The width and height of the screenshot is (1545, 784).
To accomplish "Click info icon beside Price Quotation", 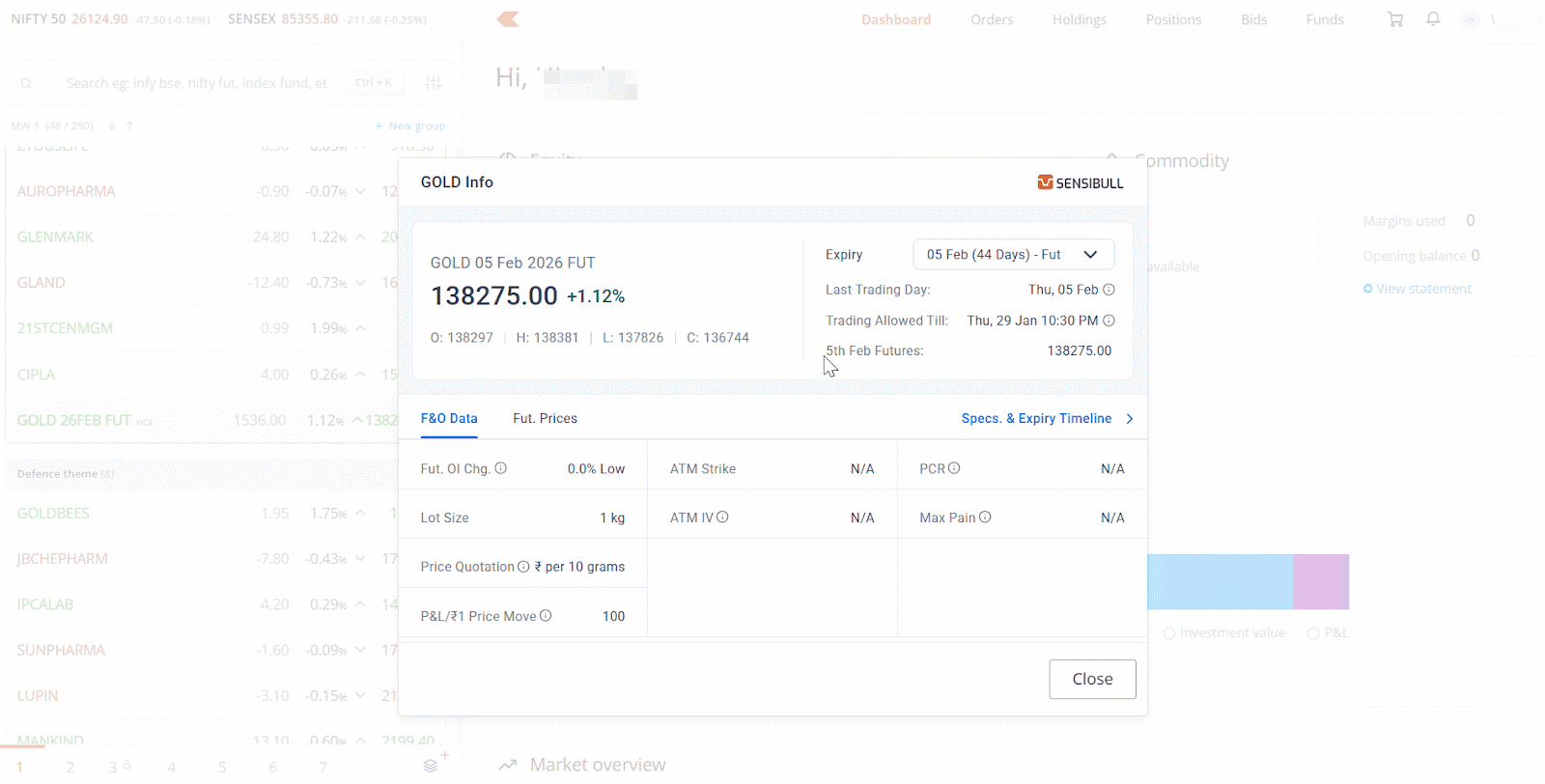I will click(523, 567).
